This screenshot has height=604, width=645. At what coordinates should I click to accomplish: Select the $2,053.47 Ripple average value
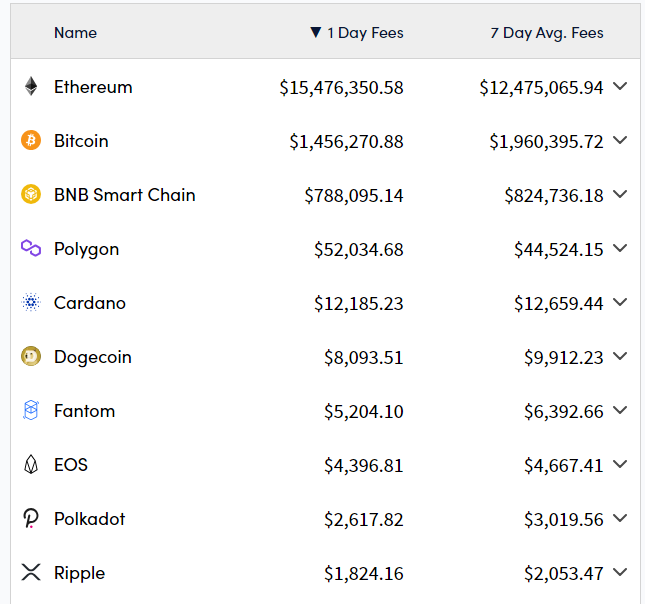click(564, 574)
